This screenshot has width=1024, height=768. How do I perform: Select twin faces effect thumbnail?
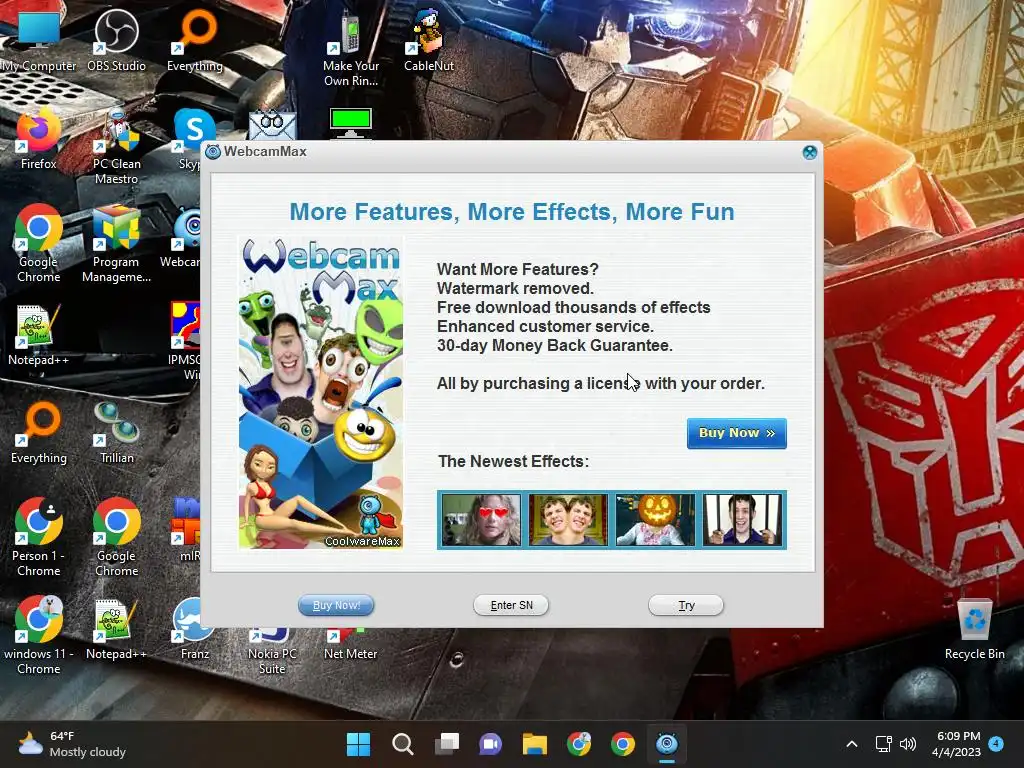coord(568,520)
